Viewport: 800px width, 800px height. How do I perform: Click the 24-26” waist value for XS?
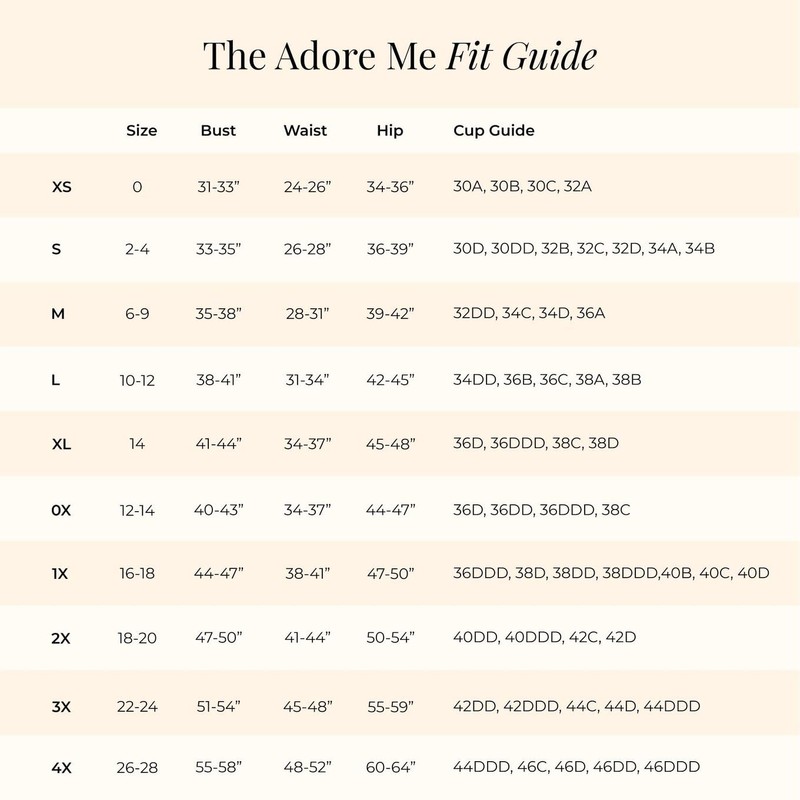[306, 186]
